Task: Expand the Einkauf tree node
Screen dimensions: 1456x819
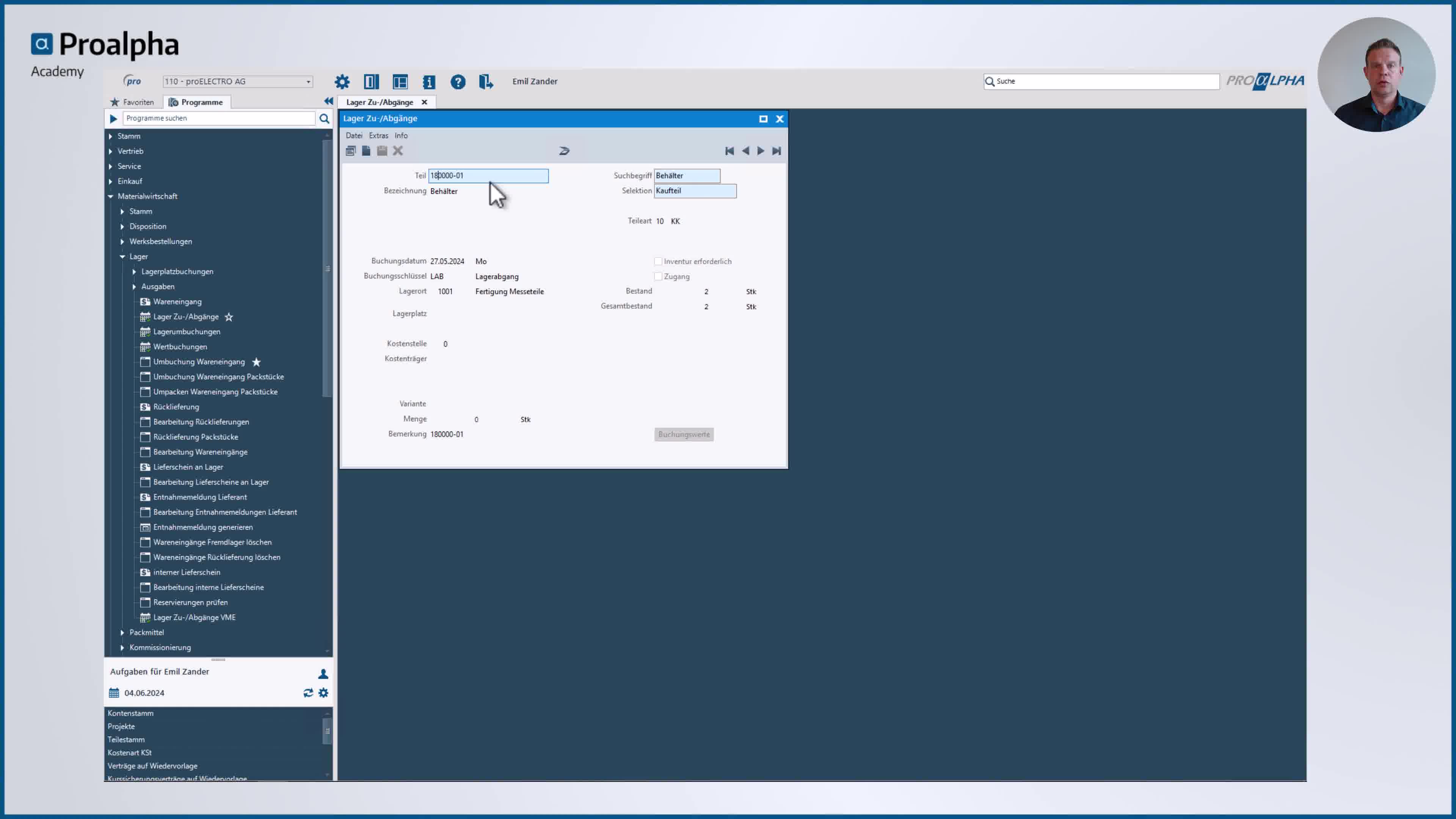Action: (x=111, y=182)
